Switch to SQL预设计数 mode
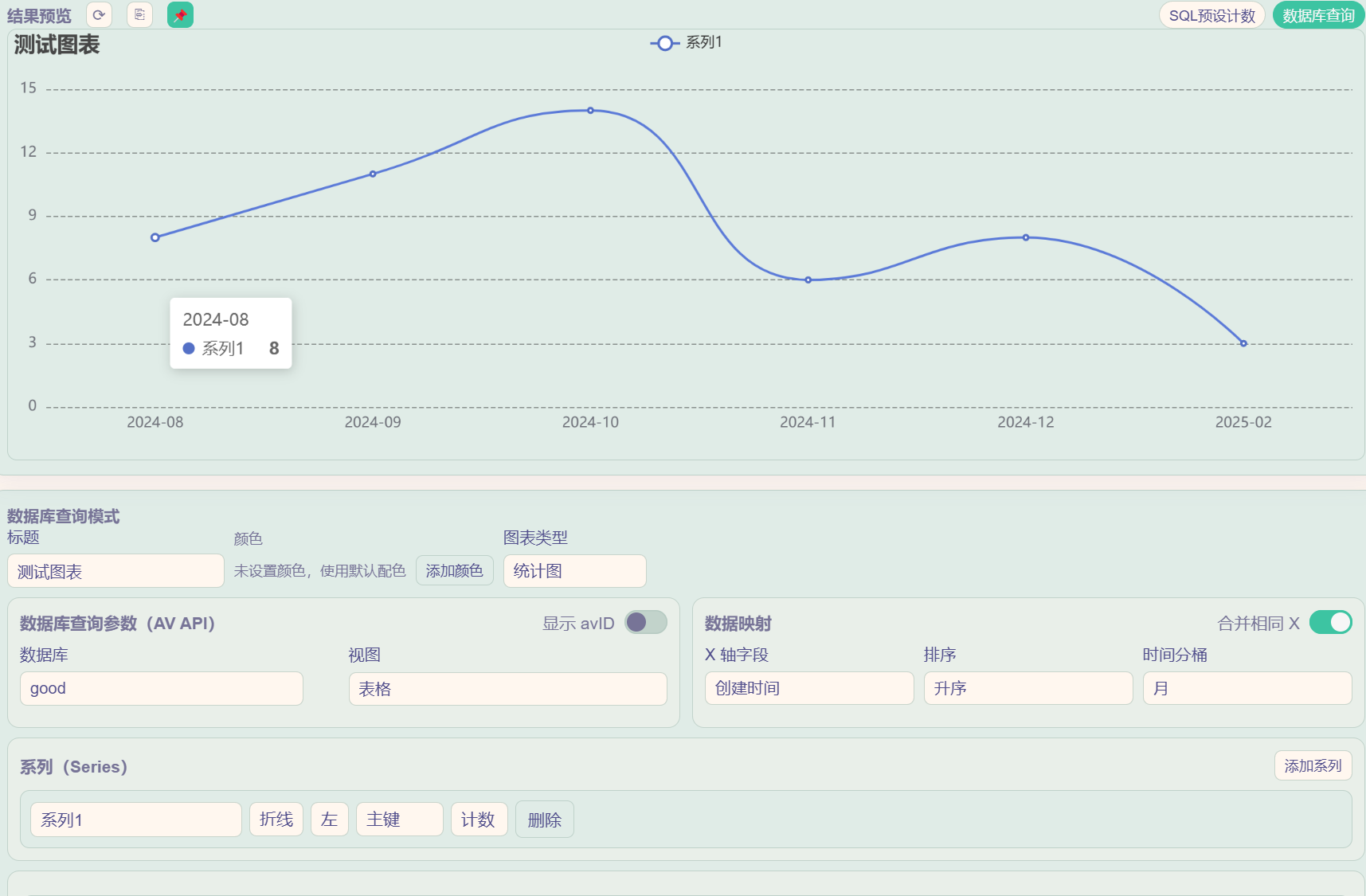 (x=1211, y=16)
